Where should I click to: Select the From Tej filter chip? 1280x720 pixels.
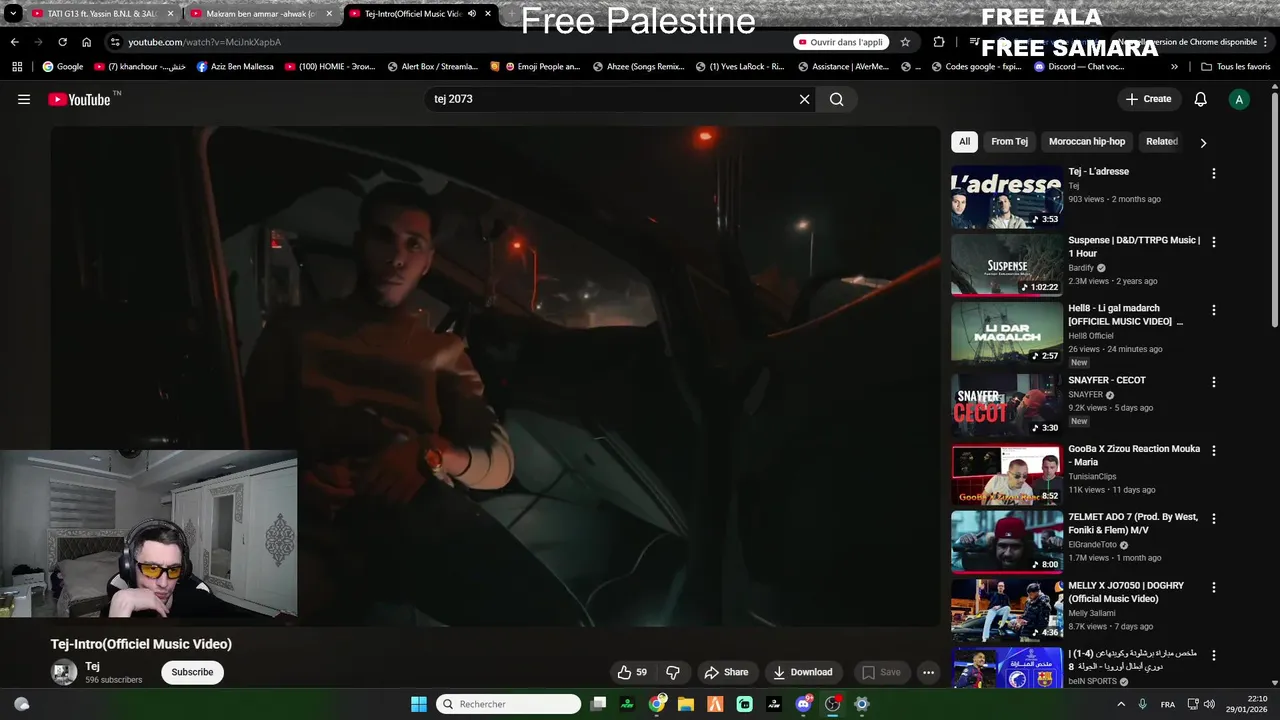[x=1009, y=142]
